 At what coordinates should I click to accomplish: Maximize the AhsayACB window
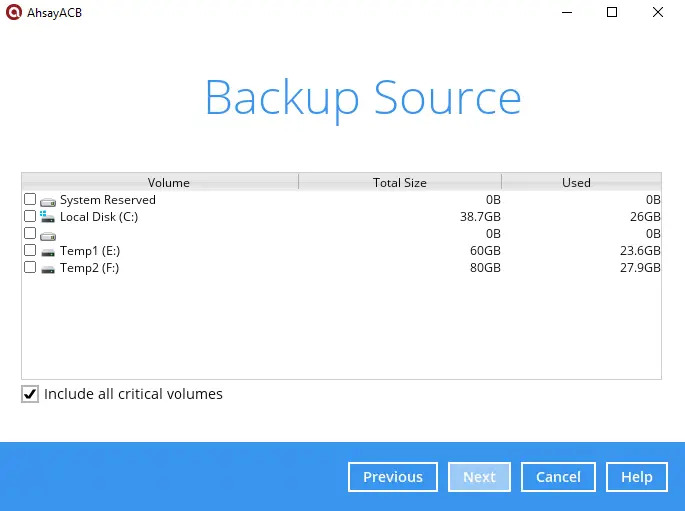coord(612,13)
